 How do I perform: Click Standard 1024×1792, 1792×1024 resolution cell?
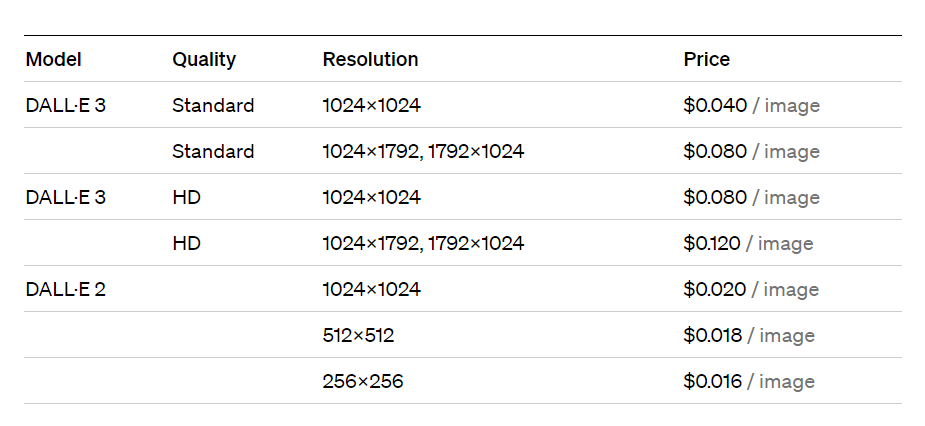pos(423,151)
